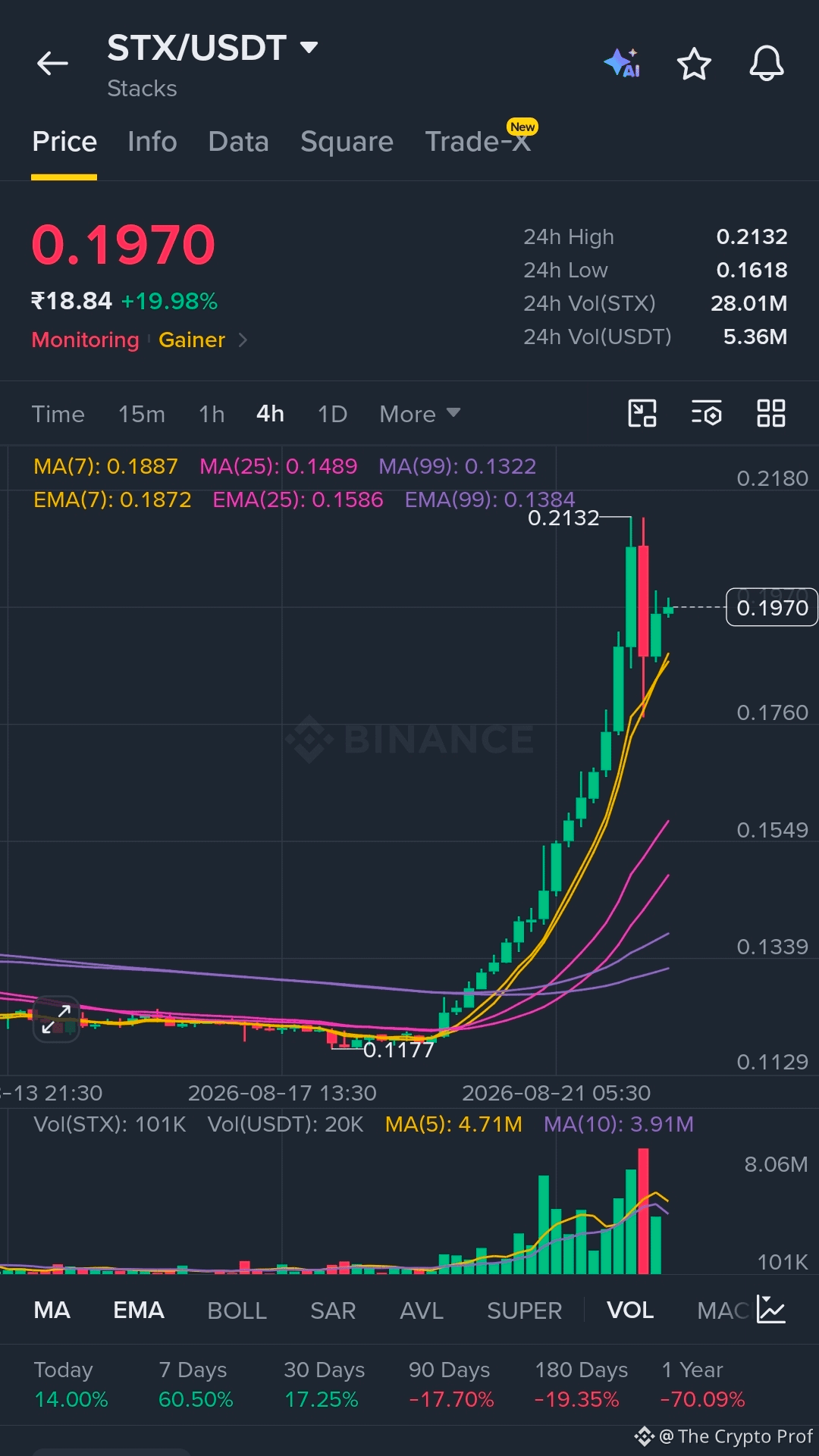Tap the 24h Vol(USDT) value 5.36M
Image resolution: width=819 pixels, height=1456 pixels.
click(755, 337)
